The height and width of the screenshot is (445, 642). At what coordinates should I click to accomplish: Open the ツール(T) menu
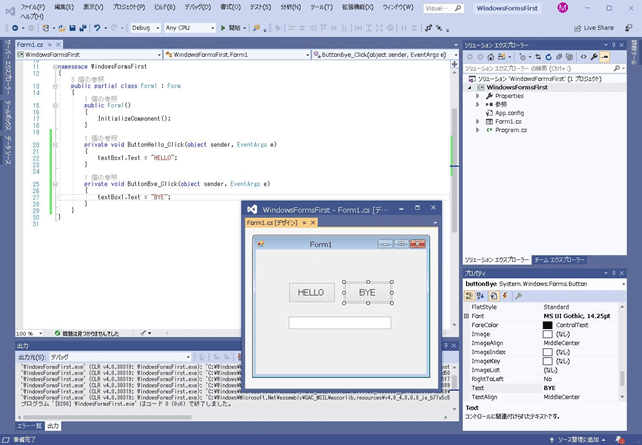[x=321, y=7]
